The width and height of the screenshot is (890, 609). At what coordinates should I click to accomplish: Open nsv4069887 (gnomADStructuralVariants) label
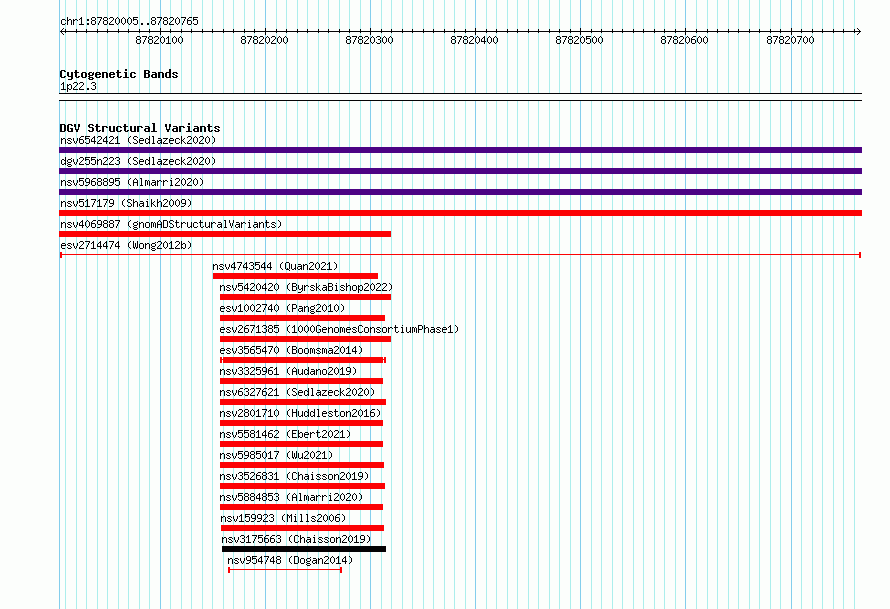pyautogui.click(x=171, y=224)
